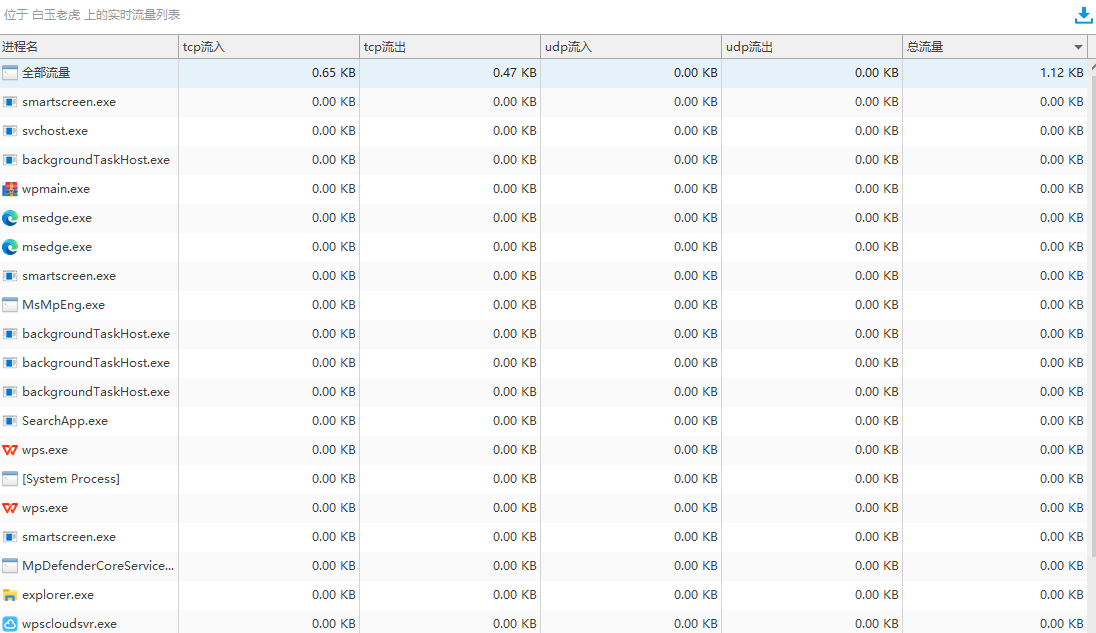Click the explorer.exe folder icon

coord(10,595)
